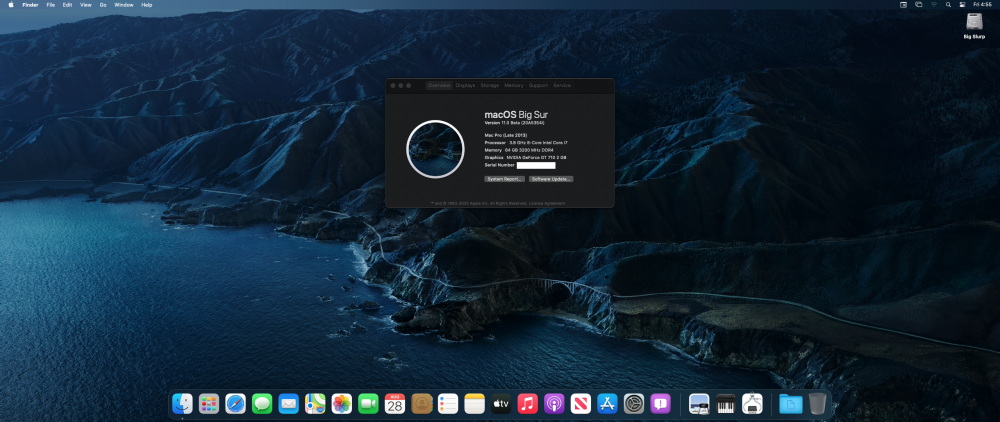The width and height of the screenshot is (1000, 422).
Task: Switch to the Memory tab
Action: tap(514, 85)
